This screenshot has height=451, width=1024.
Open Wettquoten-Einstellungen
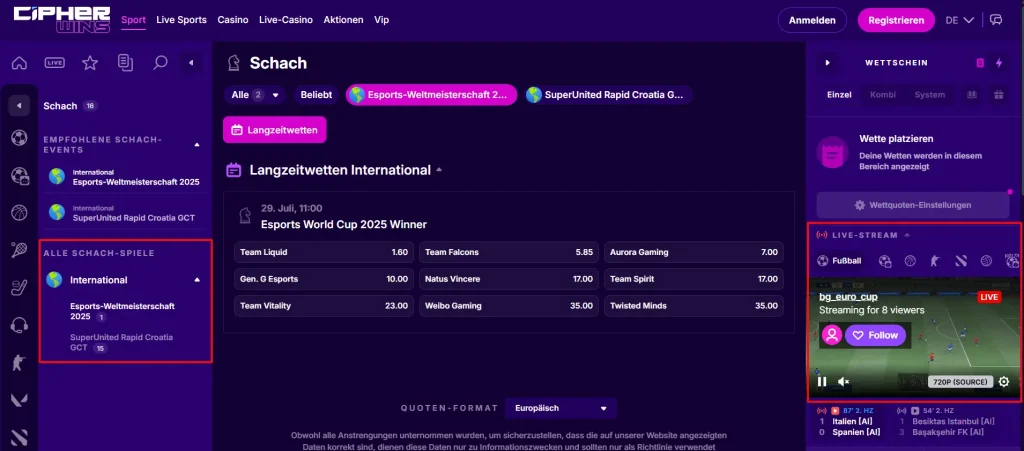913,205
